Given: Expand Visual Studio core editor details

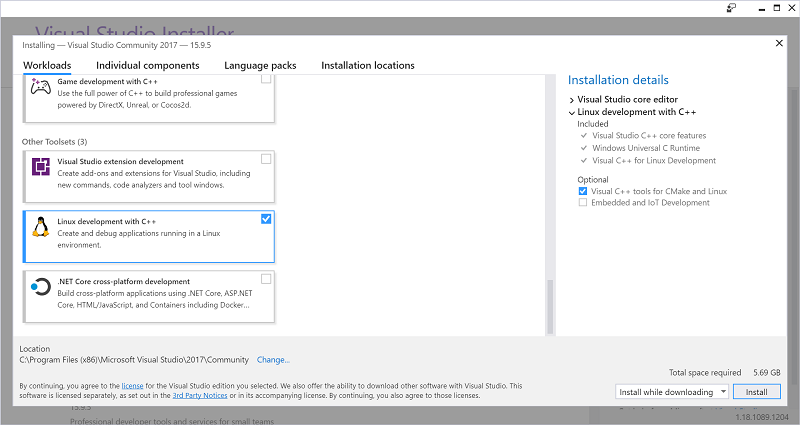Looking at the screenshot, I should (x=572, y=100).
